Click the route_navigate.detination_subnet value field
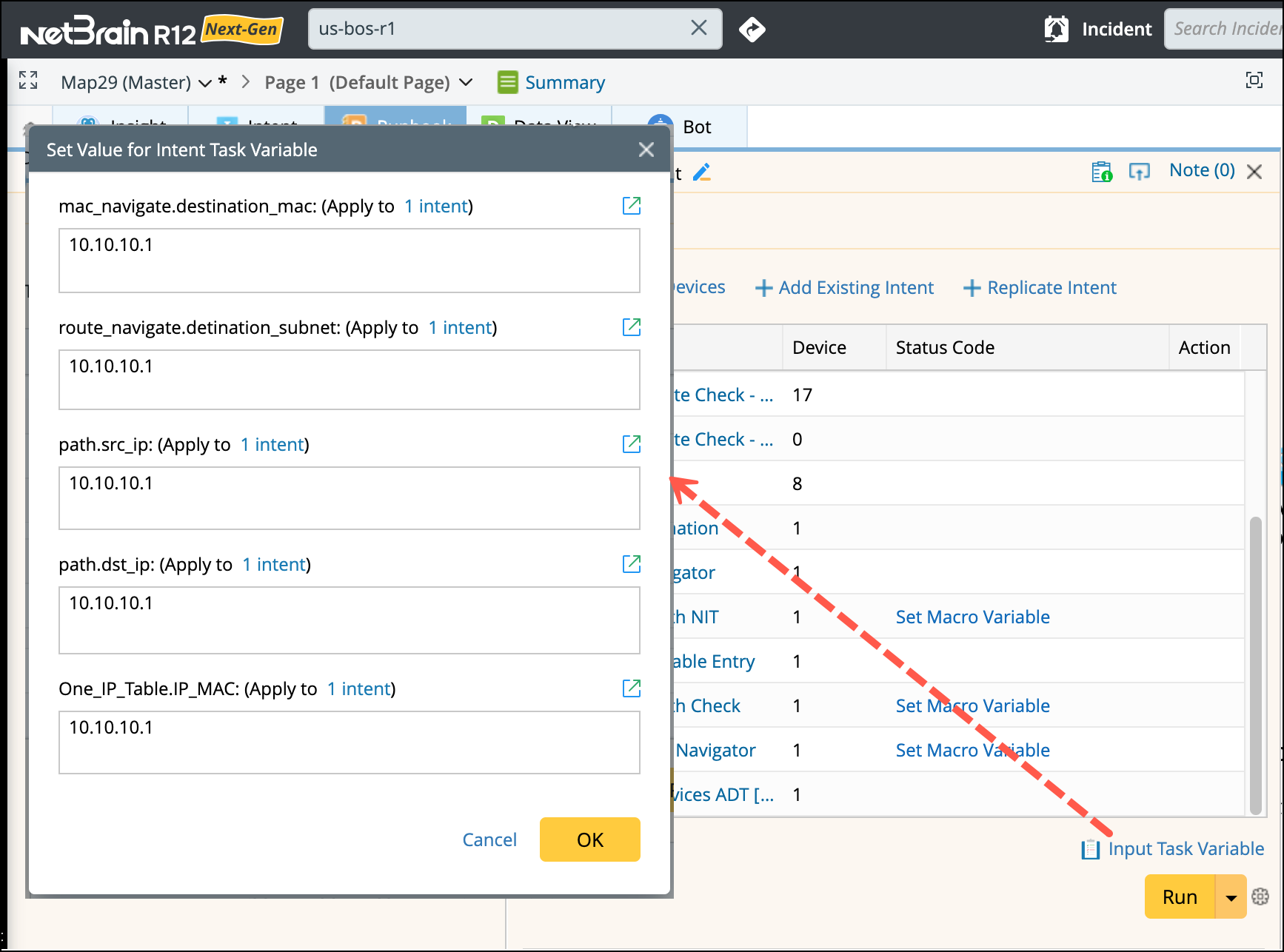Screen dimensions: 1284x952 click(x=349, y=379)
